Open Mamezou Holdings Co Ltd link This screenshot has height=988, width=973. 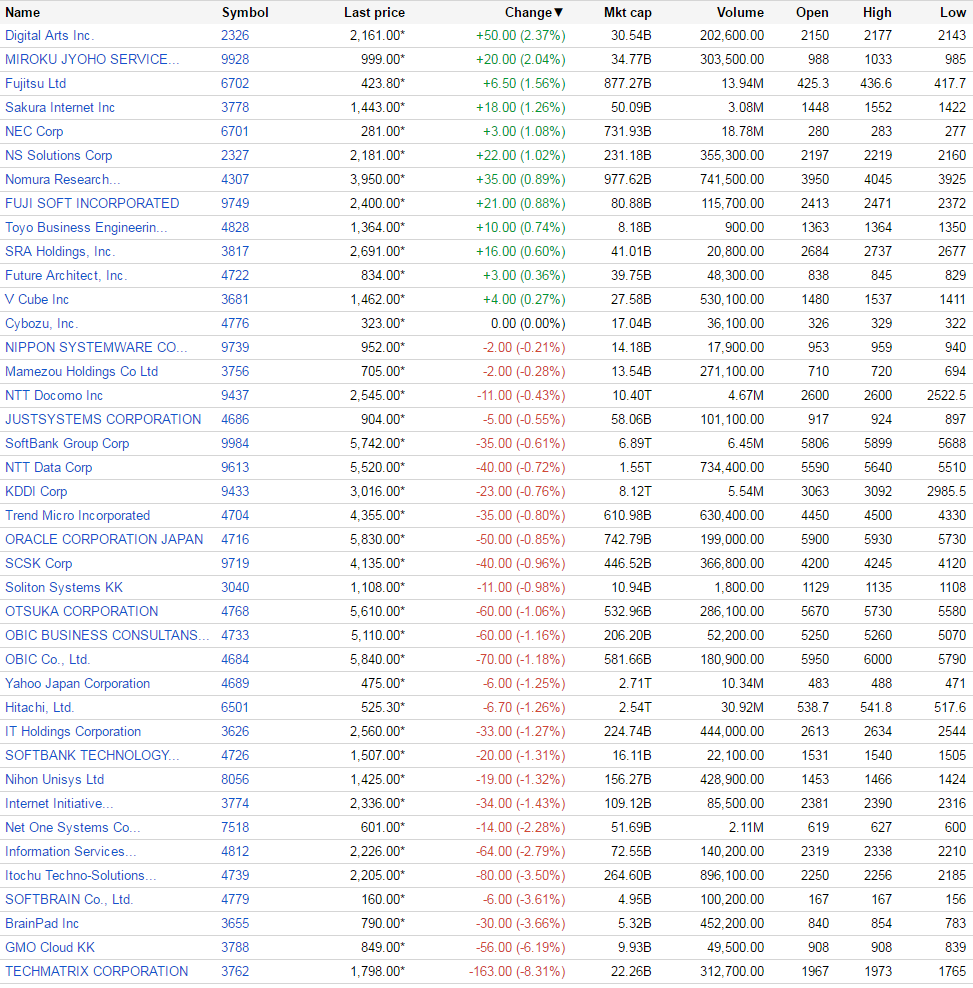[81, 371]
